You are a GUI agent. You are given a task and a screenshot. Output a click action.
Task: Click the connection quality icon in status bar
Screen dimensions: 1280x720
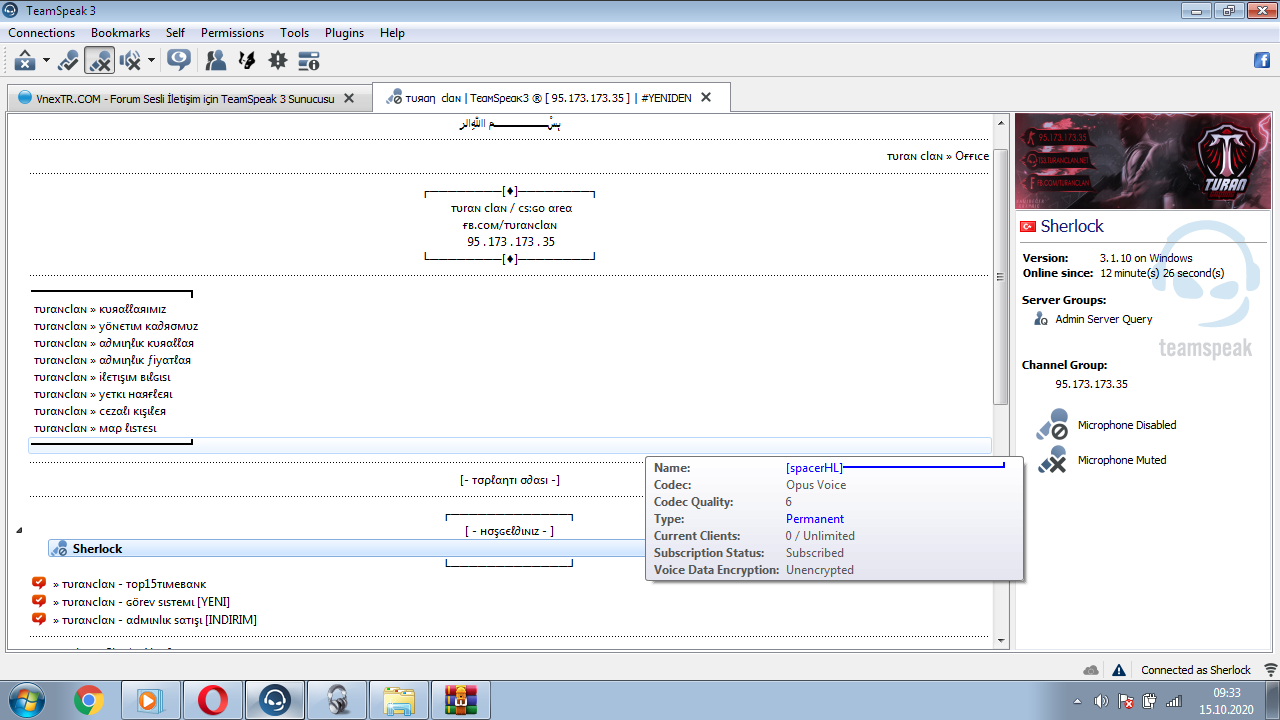click(1270, 670)
